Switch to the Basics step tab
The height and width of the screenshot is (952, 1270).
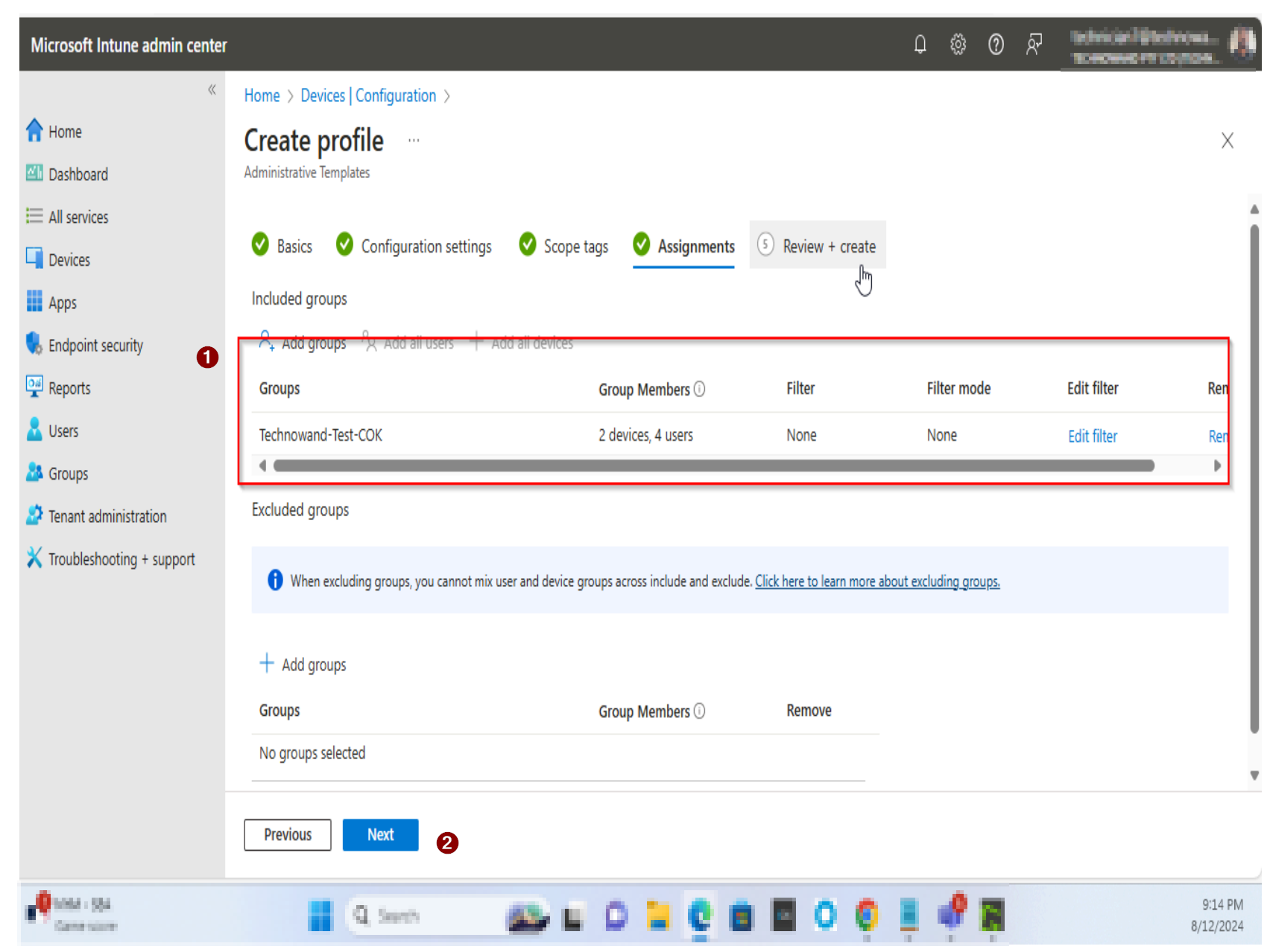coord(282,246)
